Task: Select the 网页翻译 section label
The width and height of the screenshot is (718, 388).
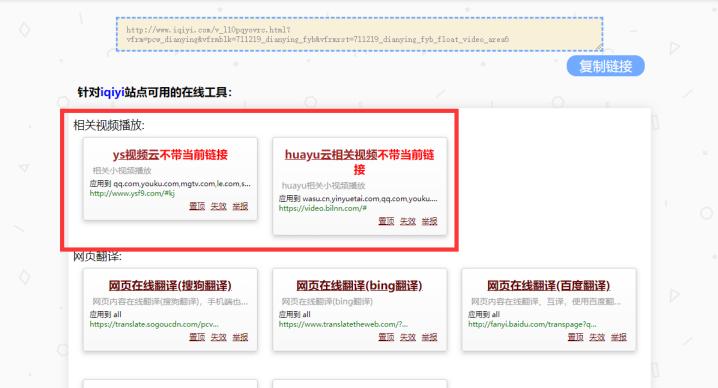Action: [x=98, y=257]
